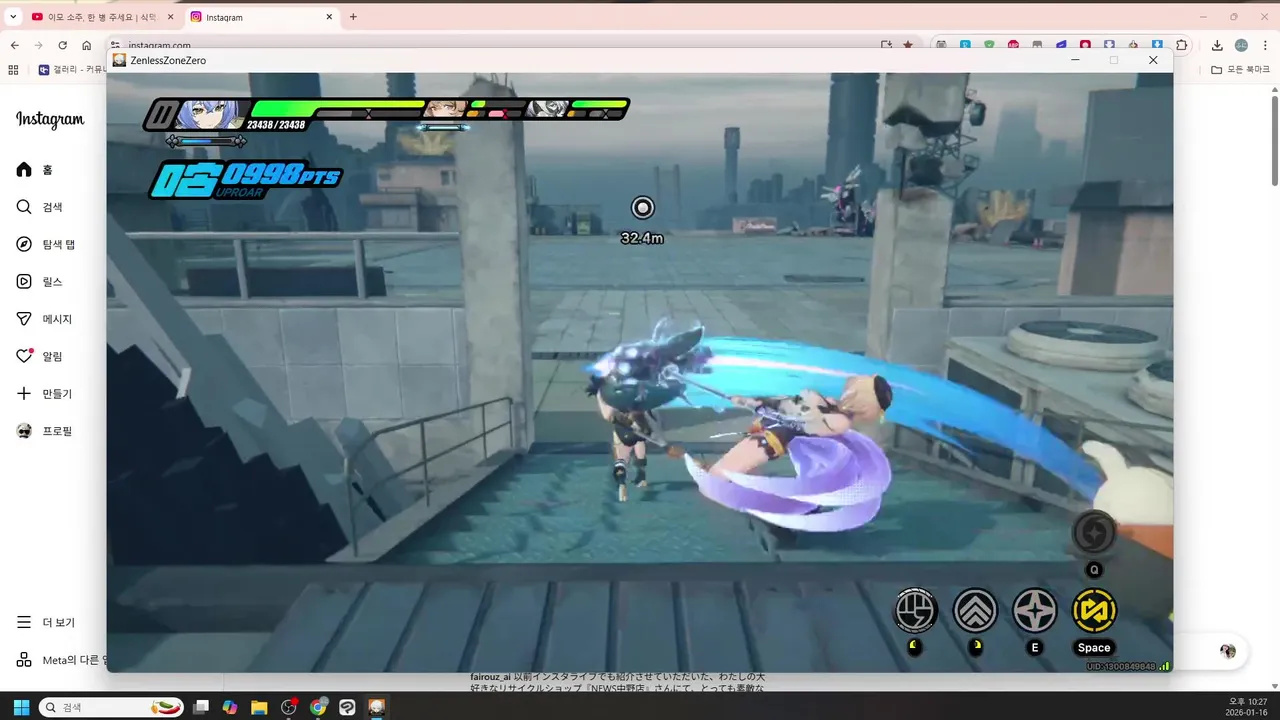Screen dimensions: 1280x720
Task: Open a new browser tab
Action: pyautogui.click(x=353, y=17)
